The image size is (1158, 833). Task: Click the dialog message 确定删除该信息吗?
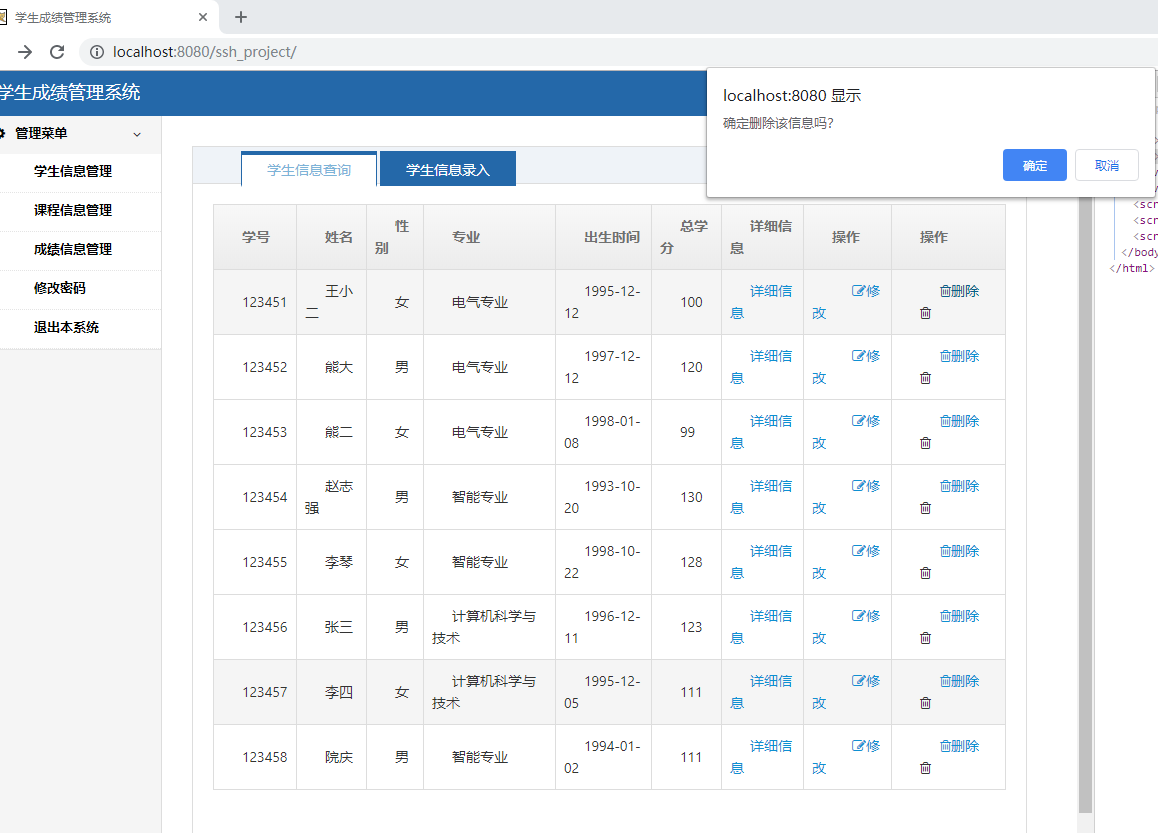pos(778,123)
